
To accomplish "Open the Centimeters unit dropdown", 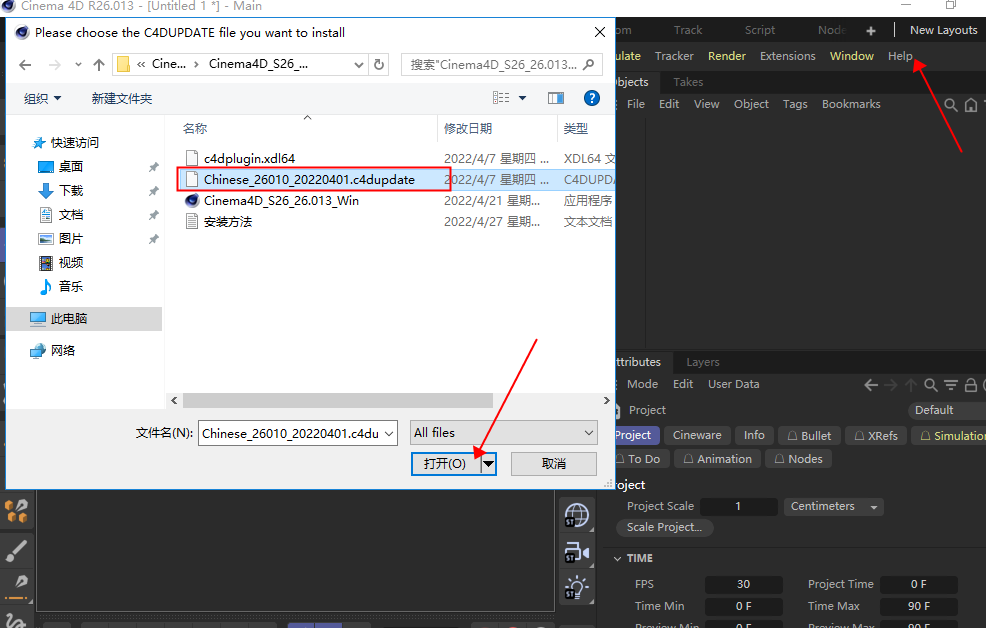I will (833, 507).
